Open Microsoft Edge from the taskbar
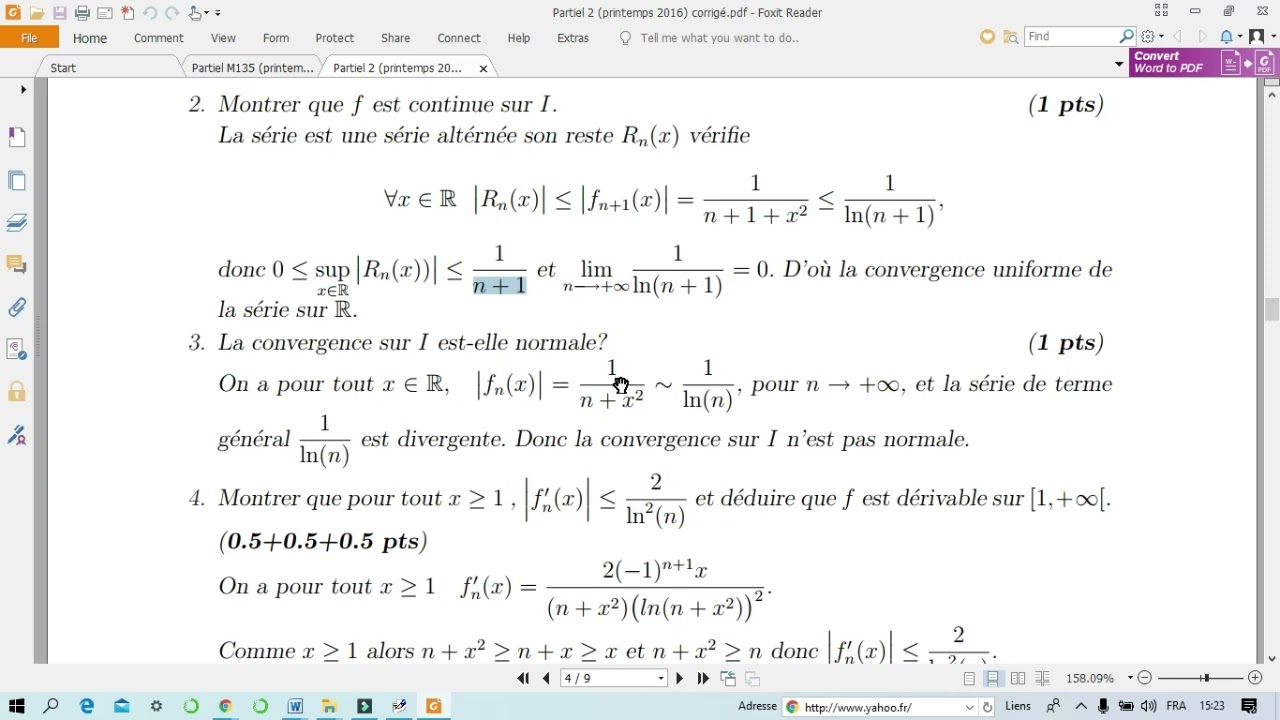 pos(87,706)
